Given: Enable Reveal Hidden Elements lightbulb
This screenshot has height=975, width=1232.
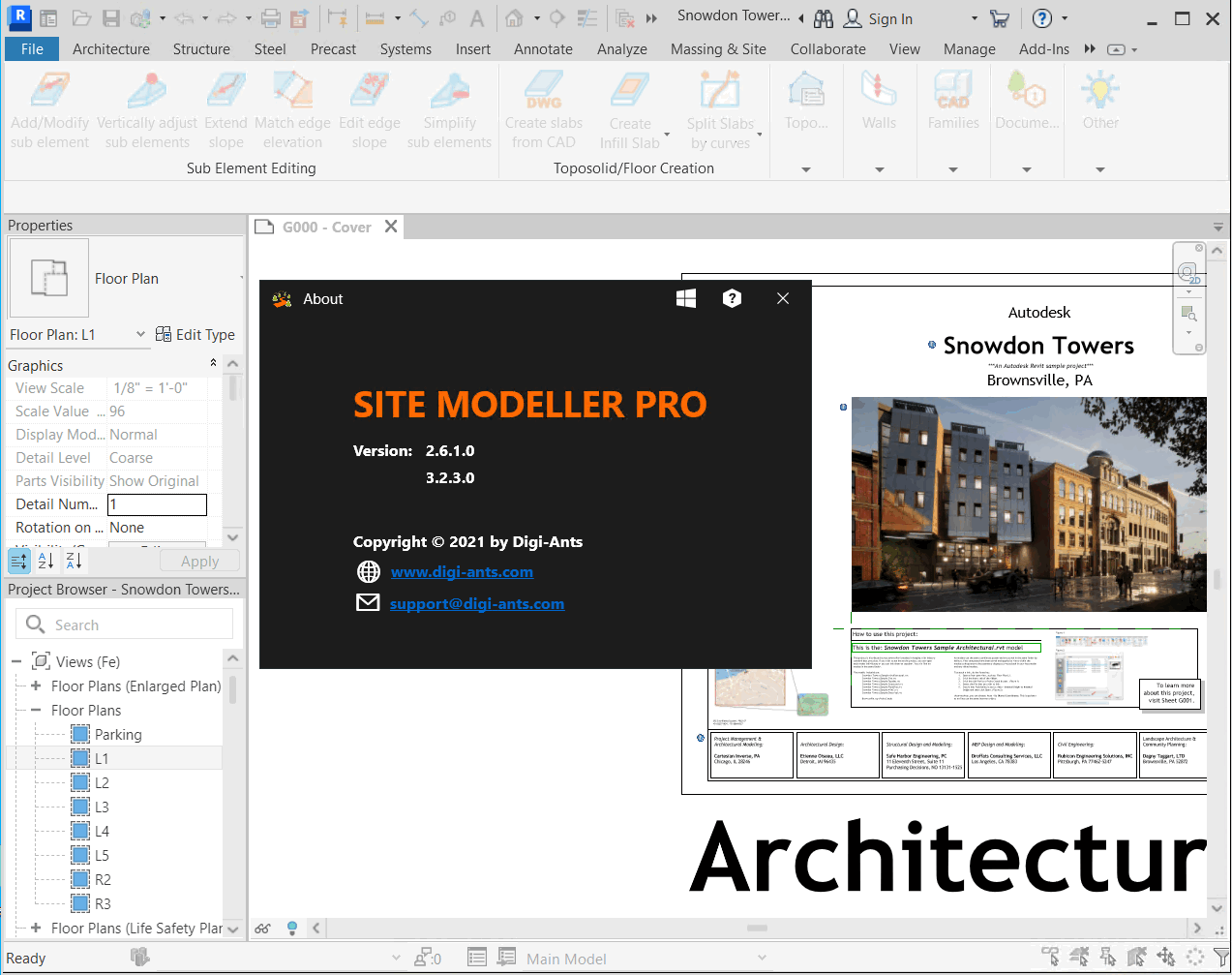Looking at the screenshot, I should tap(292, 928).
